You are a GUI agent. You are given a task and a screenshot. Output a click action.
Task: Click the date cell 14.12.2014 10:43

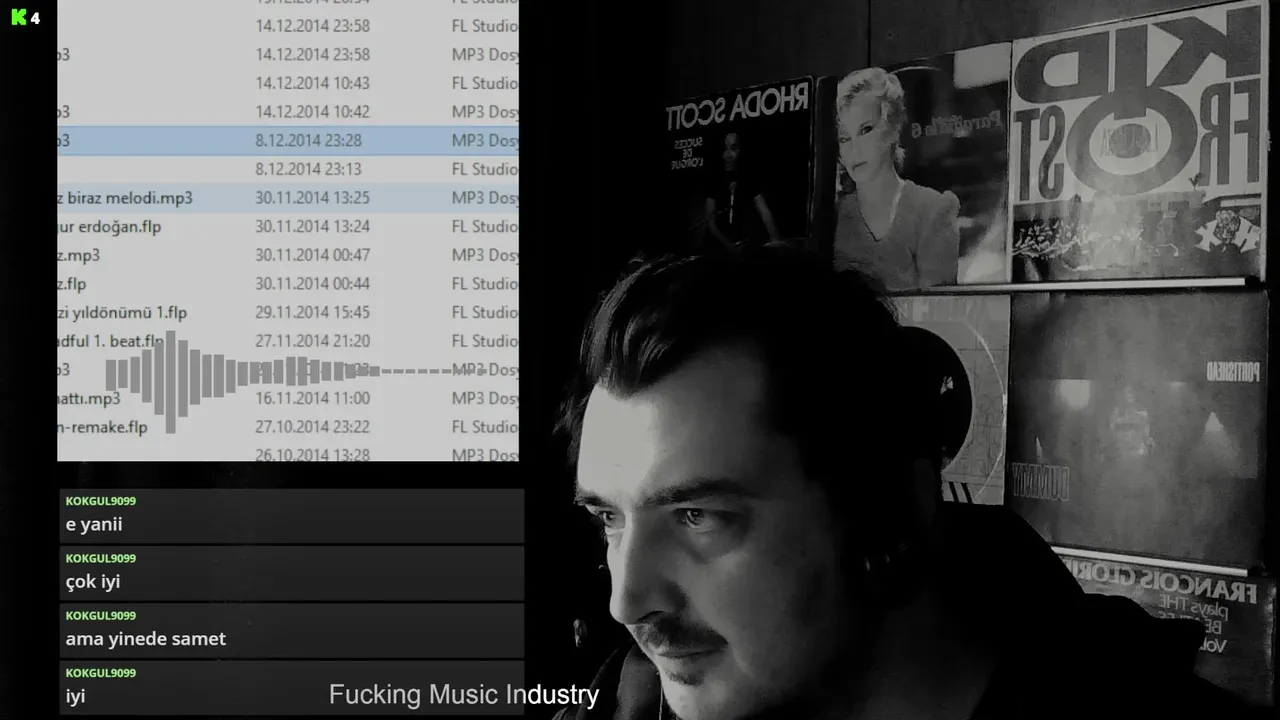[x=312, y=83]
